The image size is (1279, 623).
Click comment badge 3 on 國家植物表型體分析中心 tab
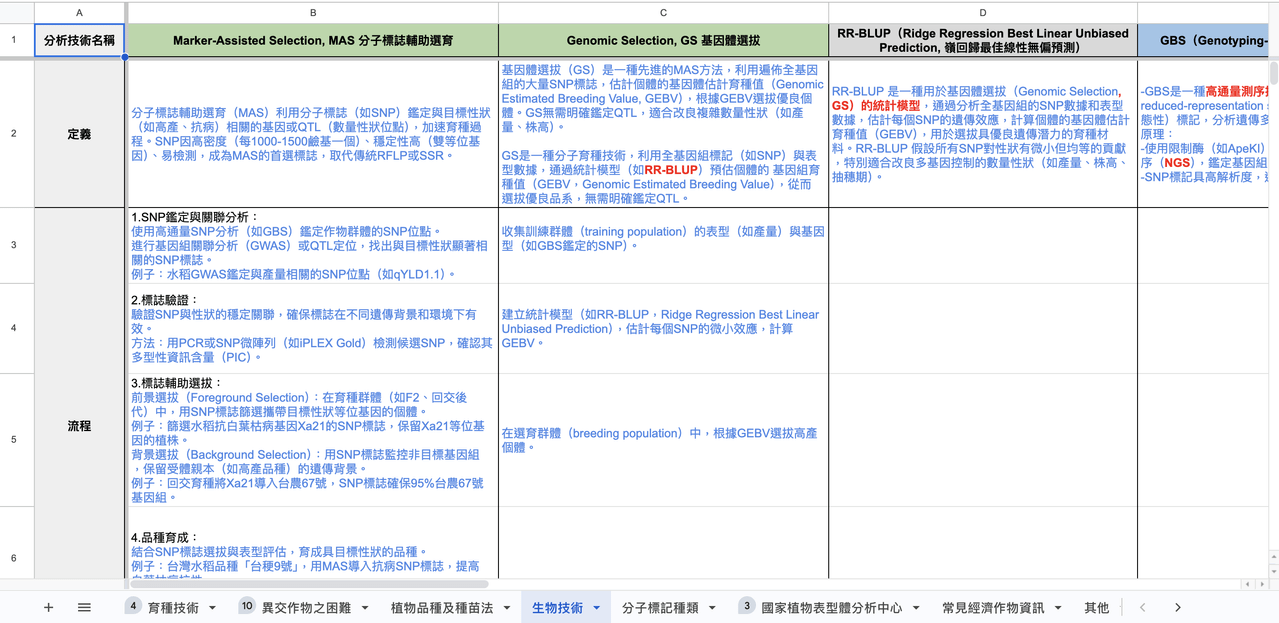pos(746,605)
